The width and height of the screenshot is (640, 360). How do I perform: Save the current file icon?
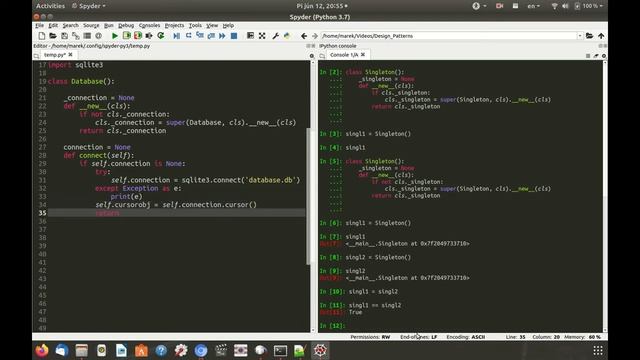click(x=64, y=36)
